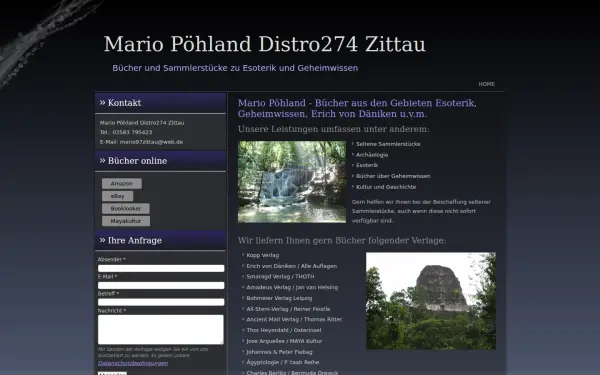Select All-Stern-Verlag / Reiner Feistle entry
Screen dimensions: 600x375
click(x=288, y=309)
